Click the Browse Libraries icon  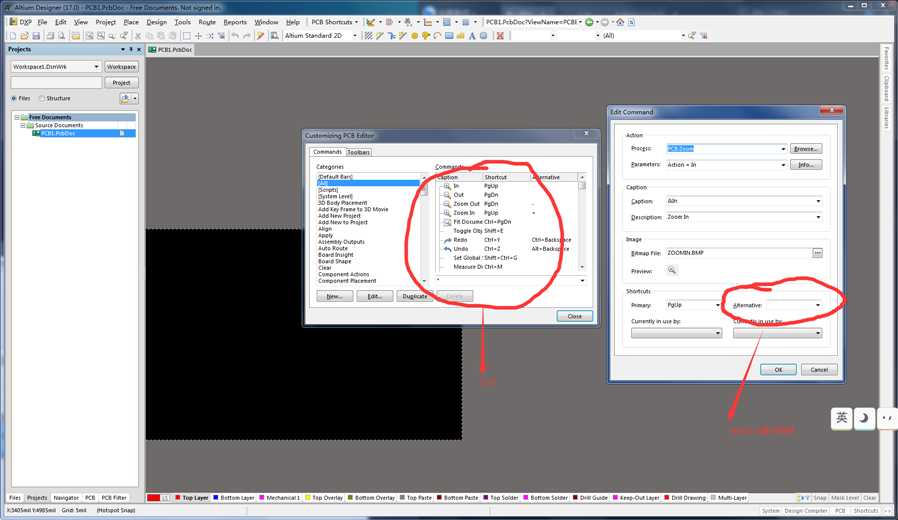(274, 36)
